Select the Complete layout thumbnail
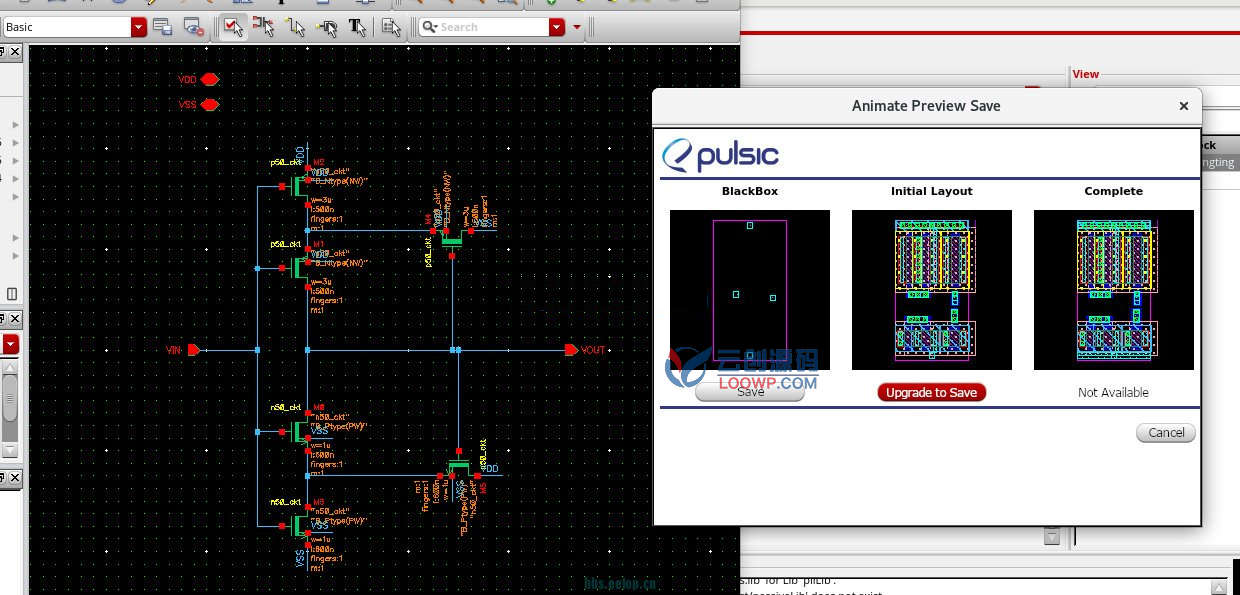This screenshot has width=1240, height=595. pyautogui.click(x=1114, y=290)
